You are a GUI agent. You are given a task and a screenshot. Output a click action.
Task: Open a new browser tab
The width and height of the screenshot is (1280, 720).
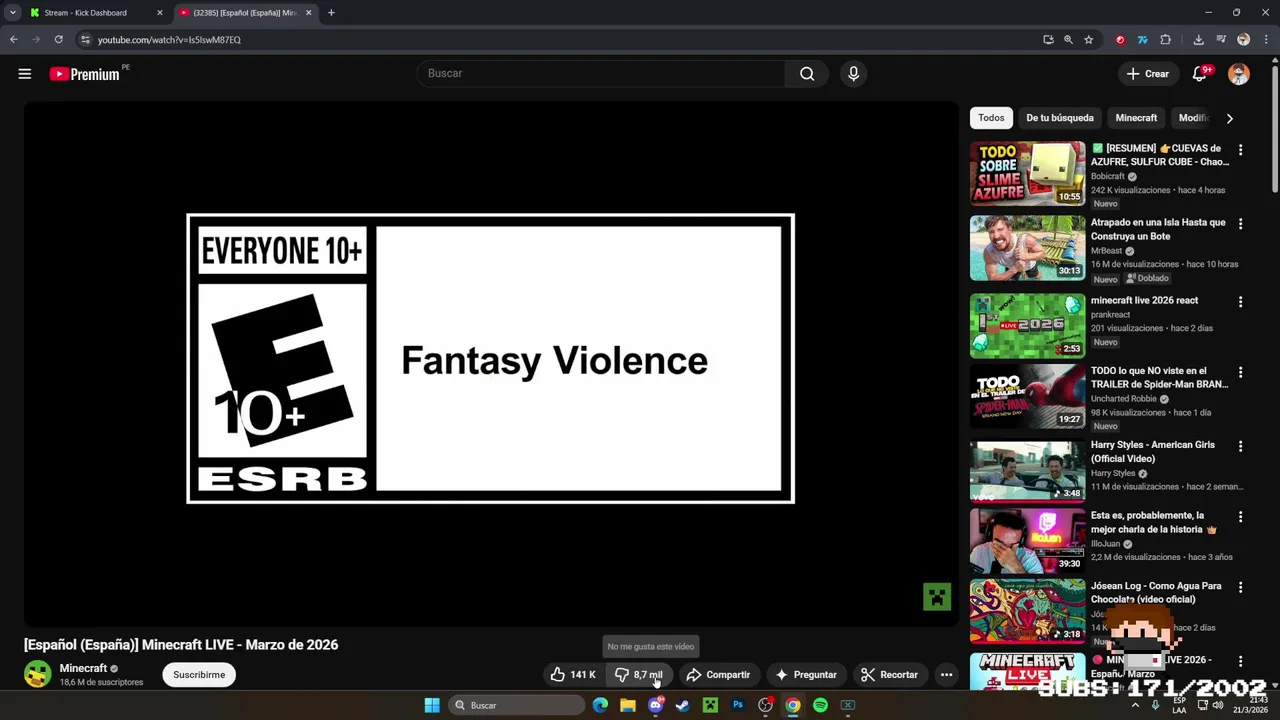coord(331,13)
